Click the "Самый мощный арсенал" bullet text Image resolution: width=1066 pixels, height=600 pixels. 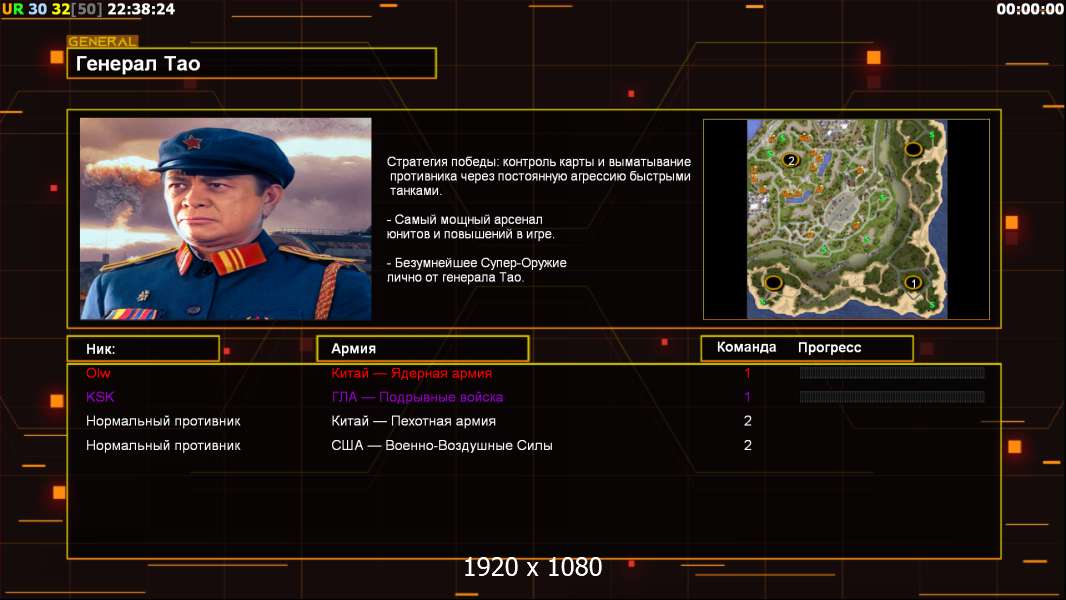click(x=470, y=227)
